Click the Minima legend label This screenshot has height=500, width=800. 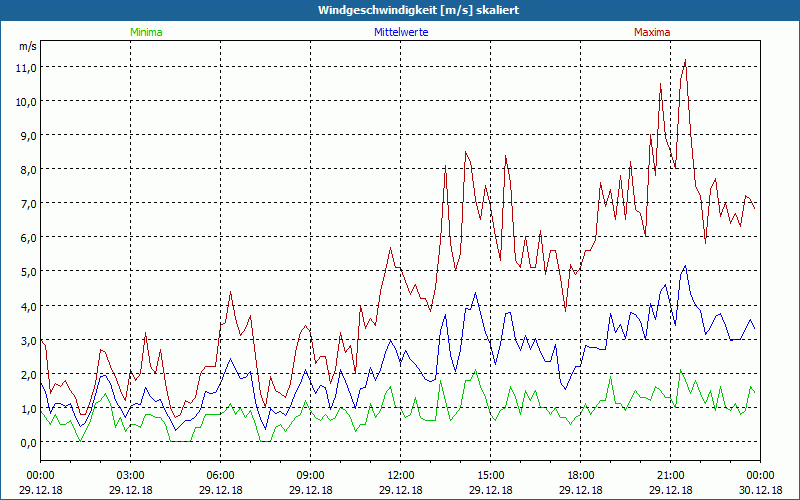coord(146,32)
